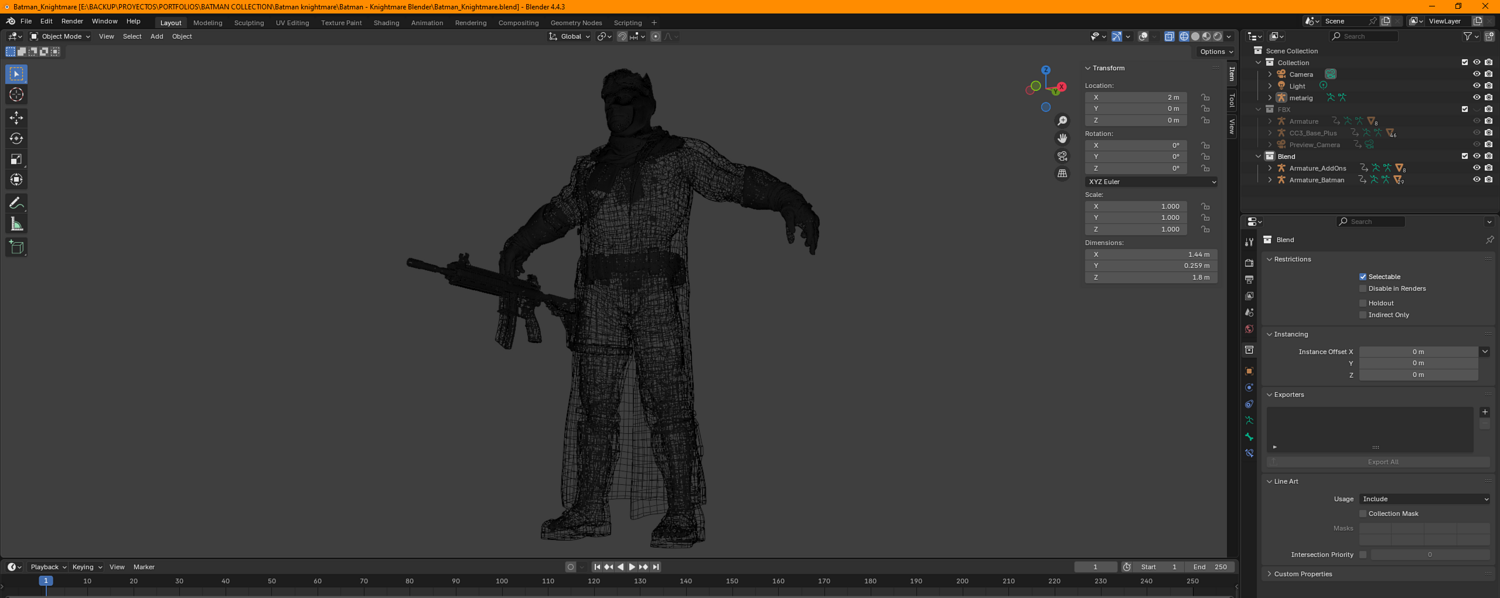Open the Scene properties tab icon
This screenshot has width=1500, height=598.
[1249, 312]
